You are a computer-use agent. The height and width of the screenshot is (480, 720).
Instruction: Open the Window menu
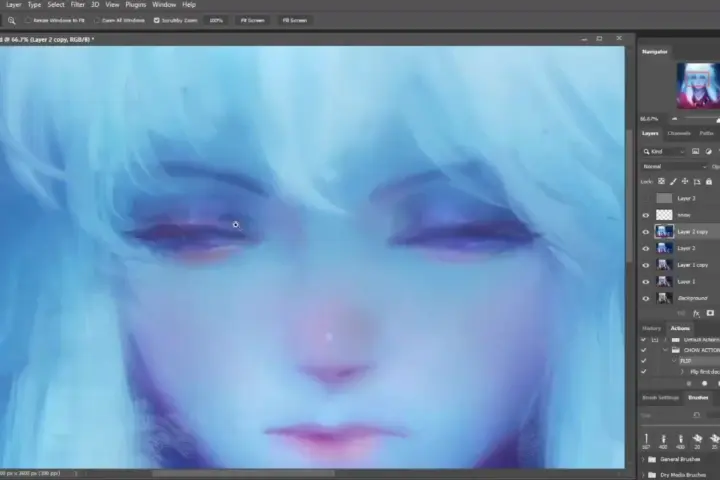tap(164, 5)
